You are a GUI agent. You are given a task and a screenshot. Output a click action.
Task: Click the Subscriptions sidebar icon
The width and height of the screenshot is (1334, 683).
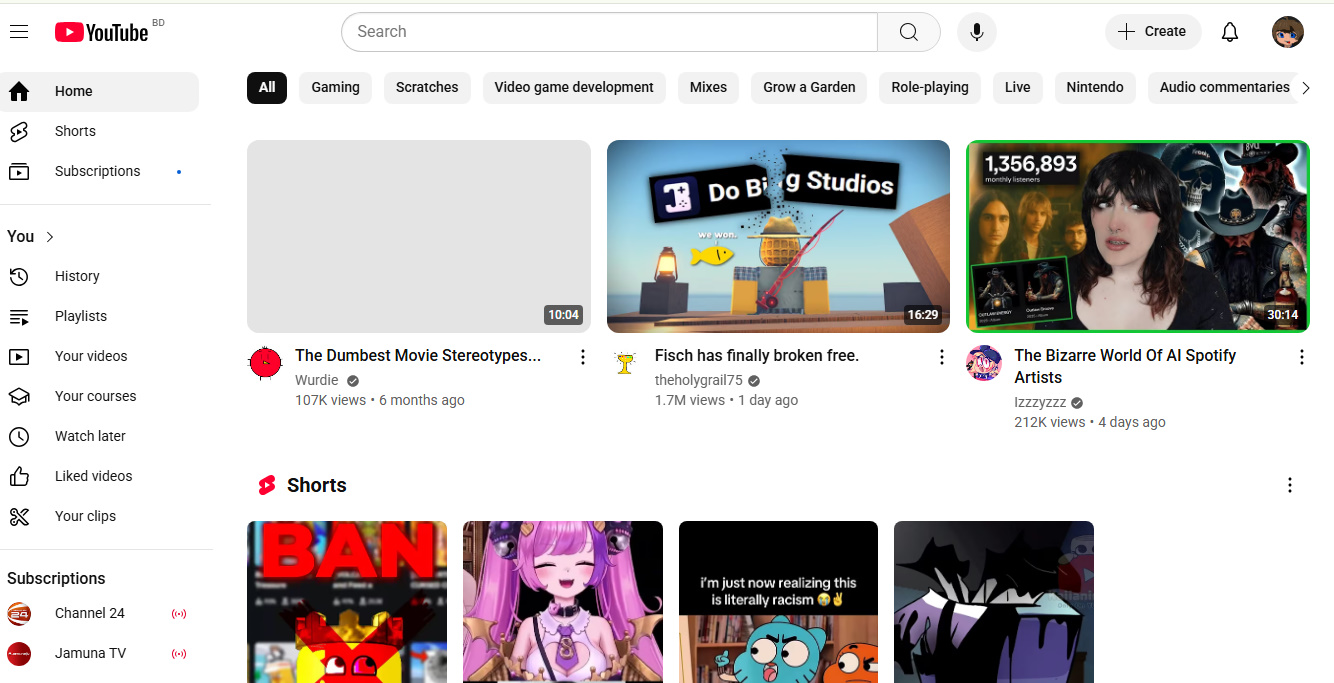pyautogui.click(x=19, y=171)
